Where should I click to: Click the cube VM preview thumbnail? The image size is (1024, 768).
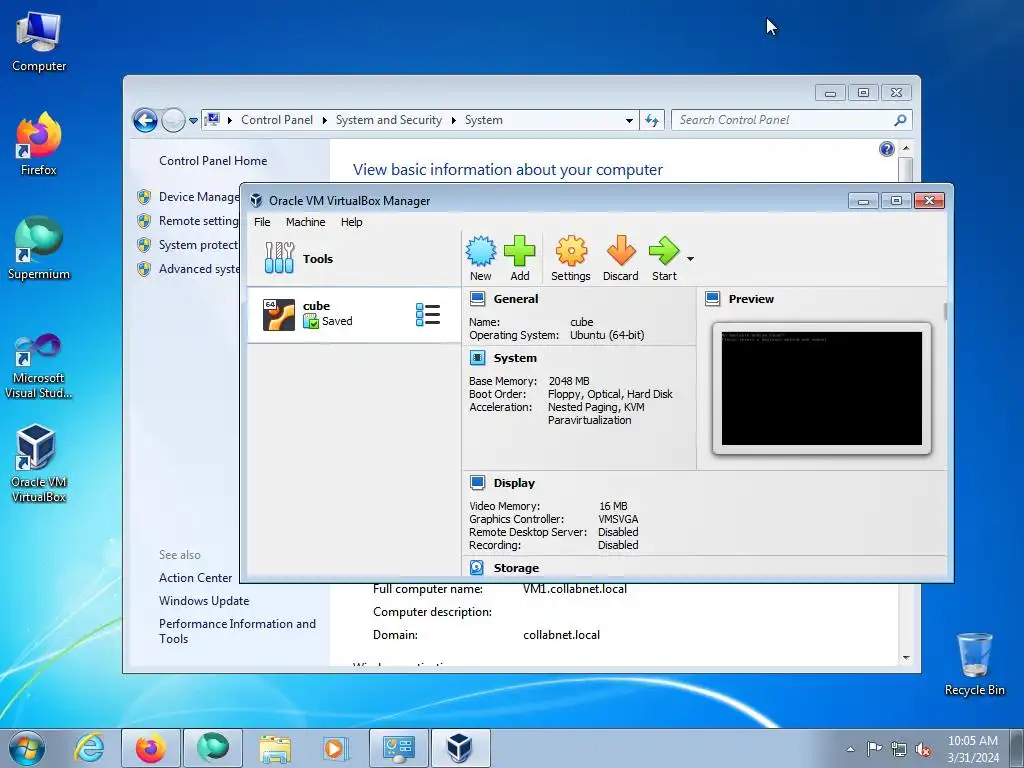point(822,388)
